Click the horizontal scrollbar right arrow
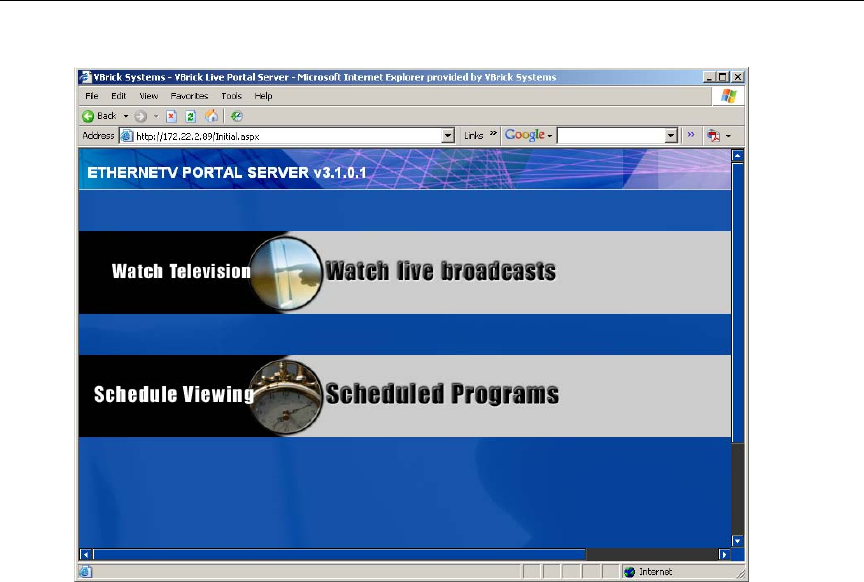Screen dimensions: 864x582 click(724, 553)
